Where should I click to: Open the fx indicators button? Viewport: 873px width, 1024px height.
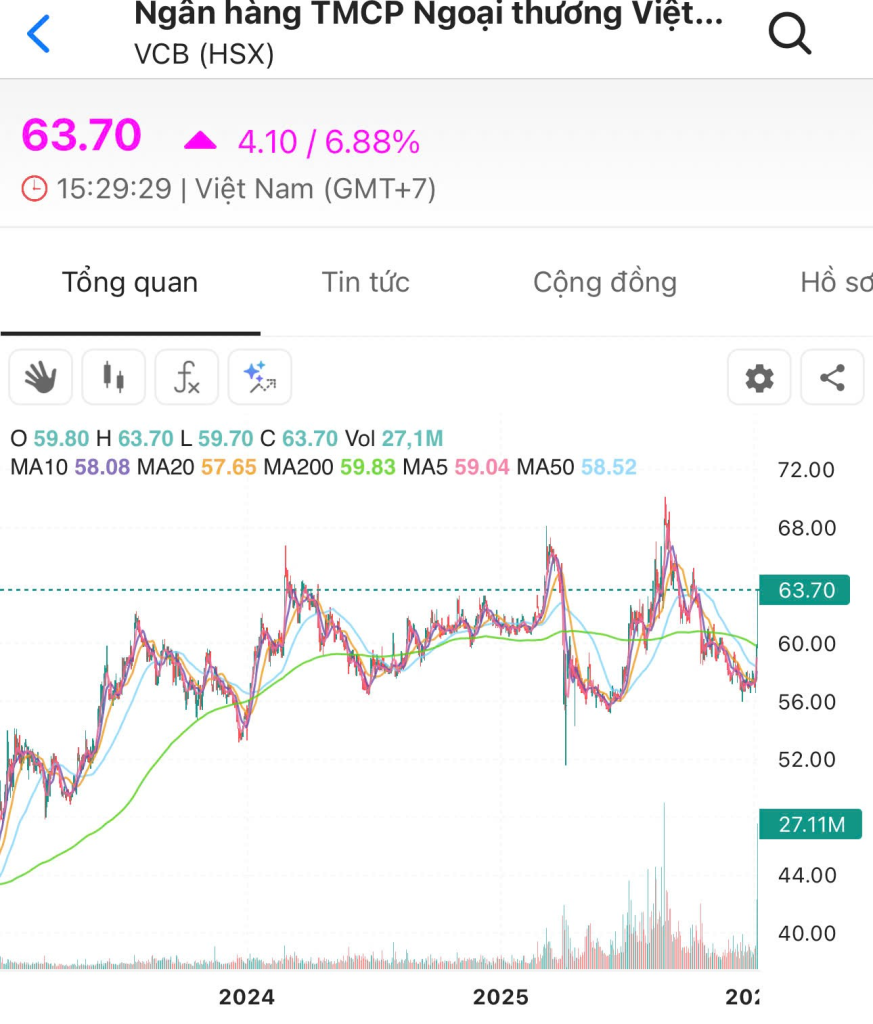[x=187, y=377]
